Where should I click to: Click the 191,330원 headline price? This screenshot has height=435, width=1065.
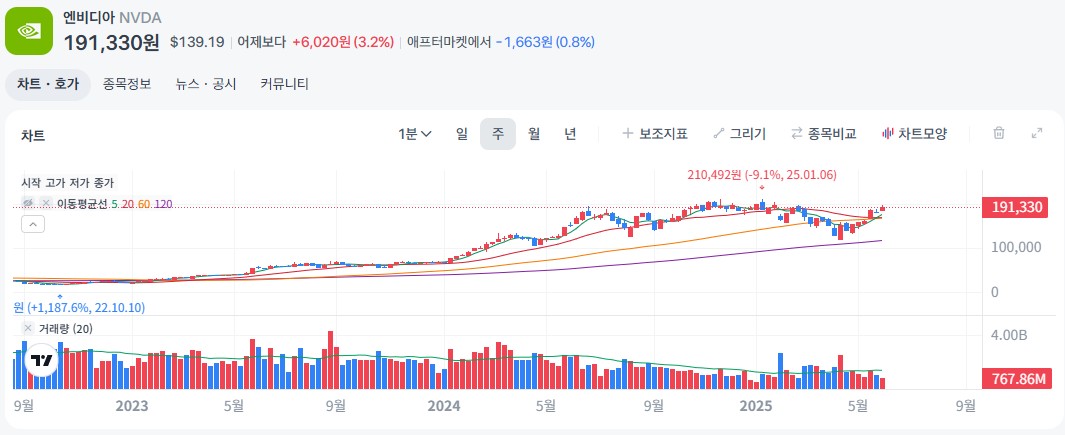[111, 42]
